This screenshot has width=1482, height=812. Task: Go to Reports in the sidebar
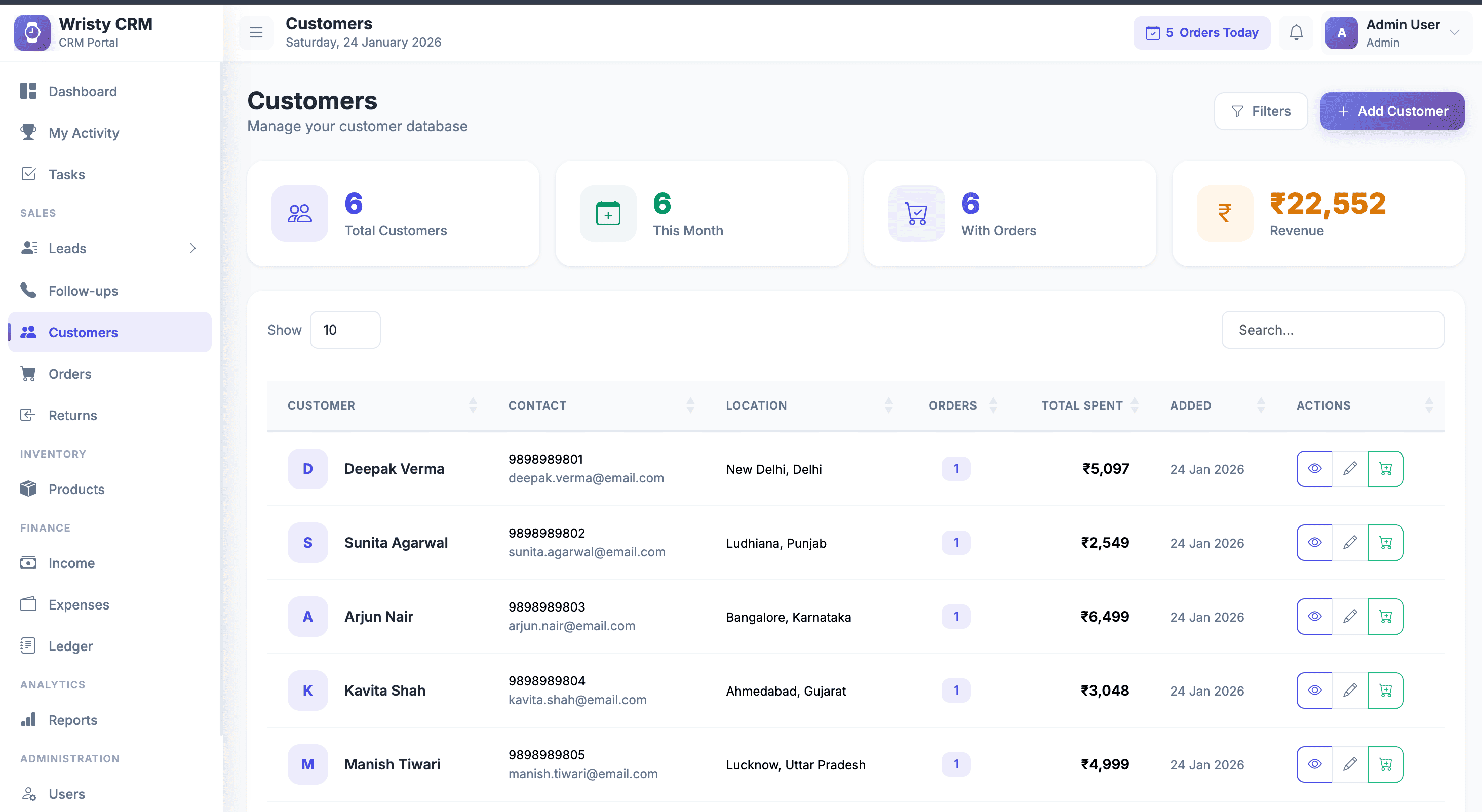click(x=72, y=720)
